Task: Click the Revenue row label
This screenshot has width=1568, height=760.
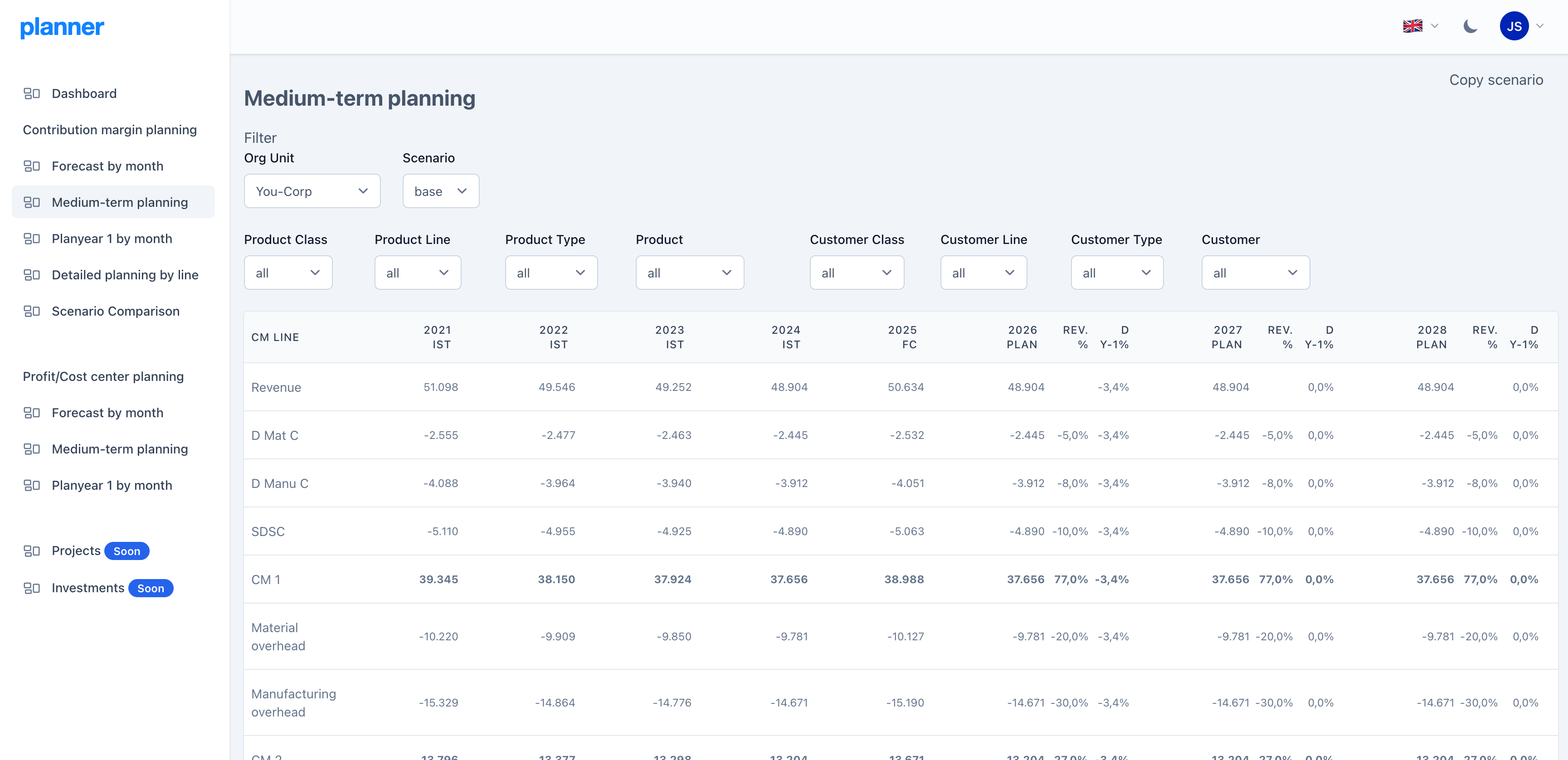Action: click(276, 387)
